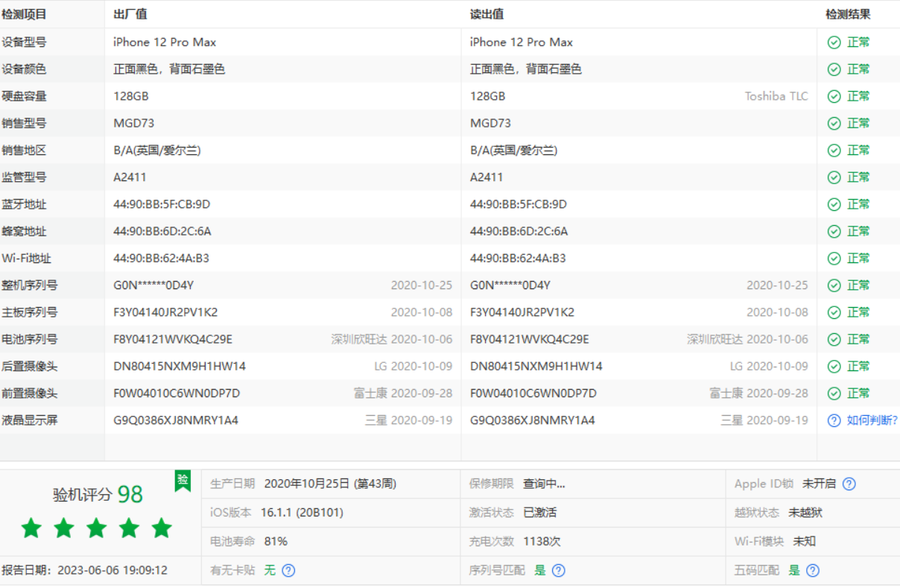Screen dimensions: 900x588
Task: Select factory mainboard serial F3Y04140JR2PV1K2
Action: (165, 312)
